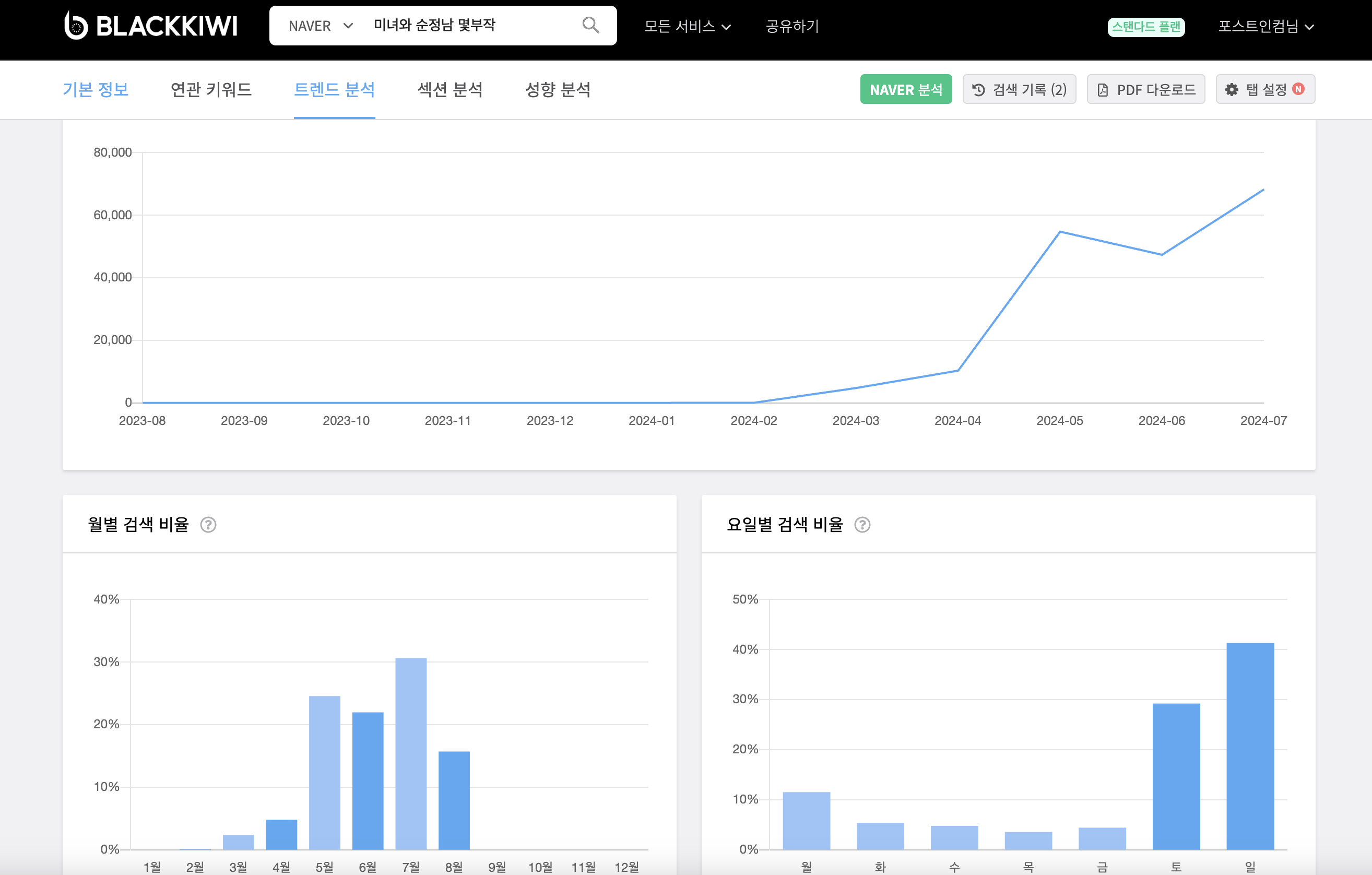Image resolution: width=1372 pixels, height=875 pixels.
Task: Click the BLACKKIWI logo
Action: click(151, 26)
